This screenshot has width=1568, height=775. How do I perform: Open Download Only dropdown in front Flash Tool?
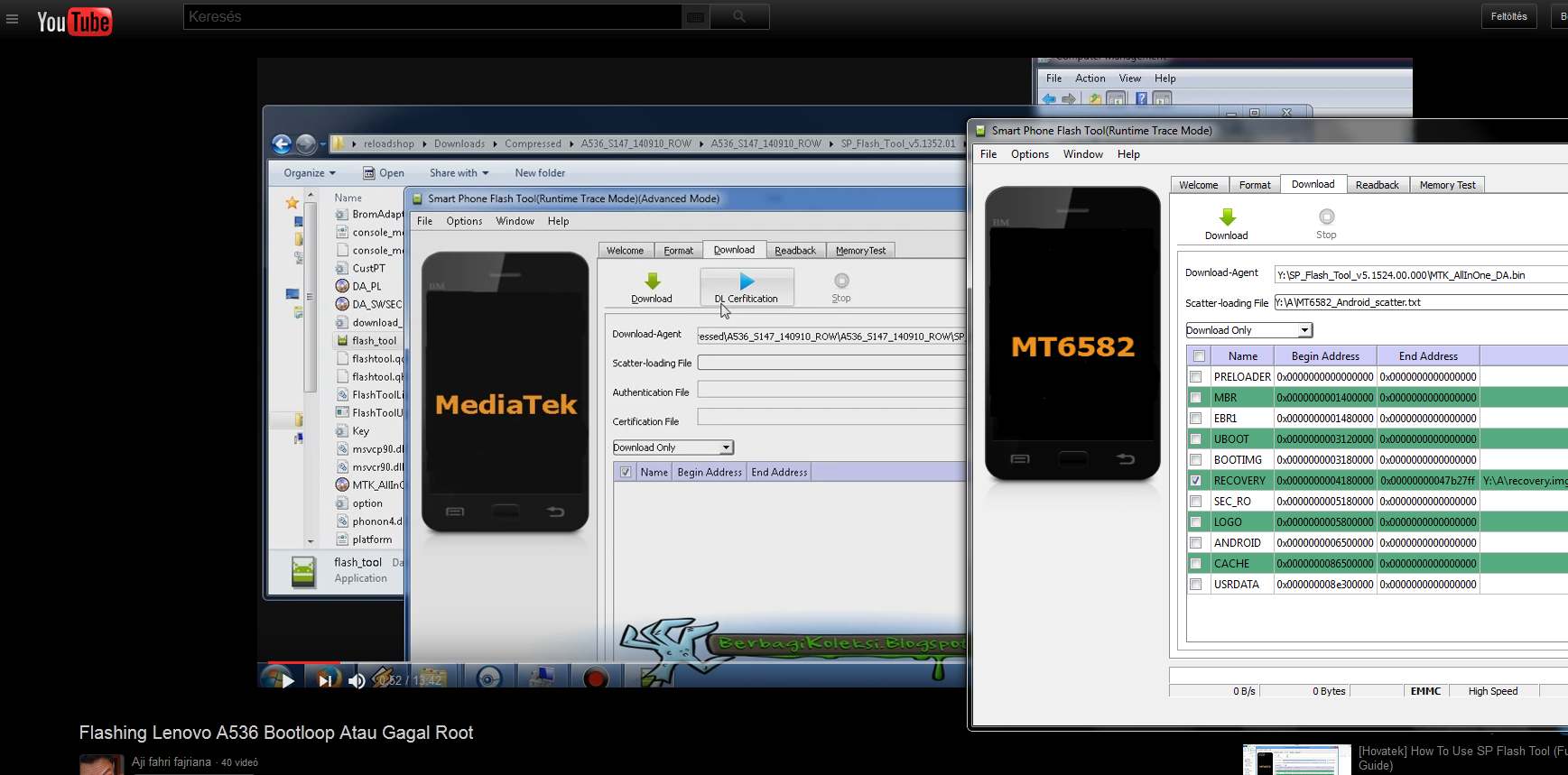click(x=1249, y=330)
